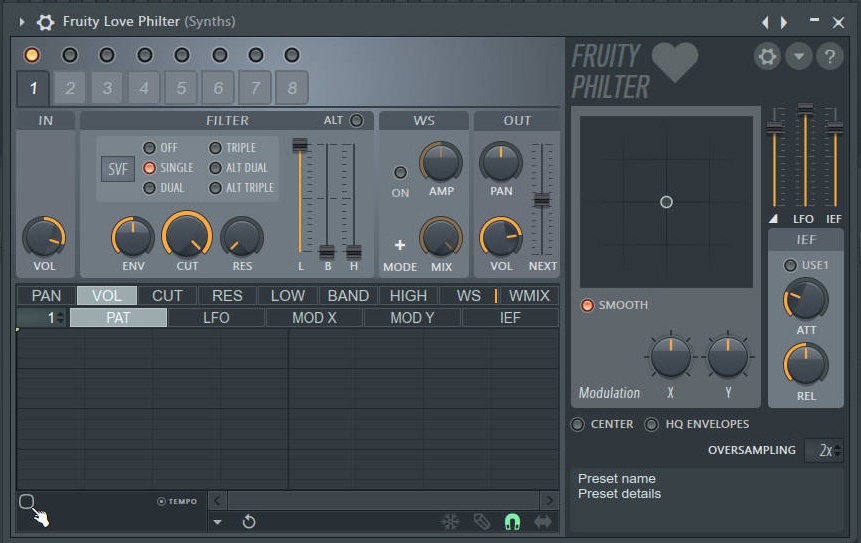Click the band-pass B fader
Image resolution: width=861 pixels, height=543 pixels.
(x=327, y=252)
